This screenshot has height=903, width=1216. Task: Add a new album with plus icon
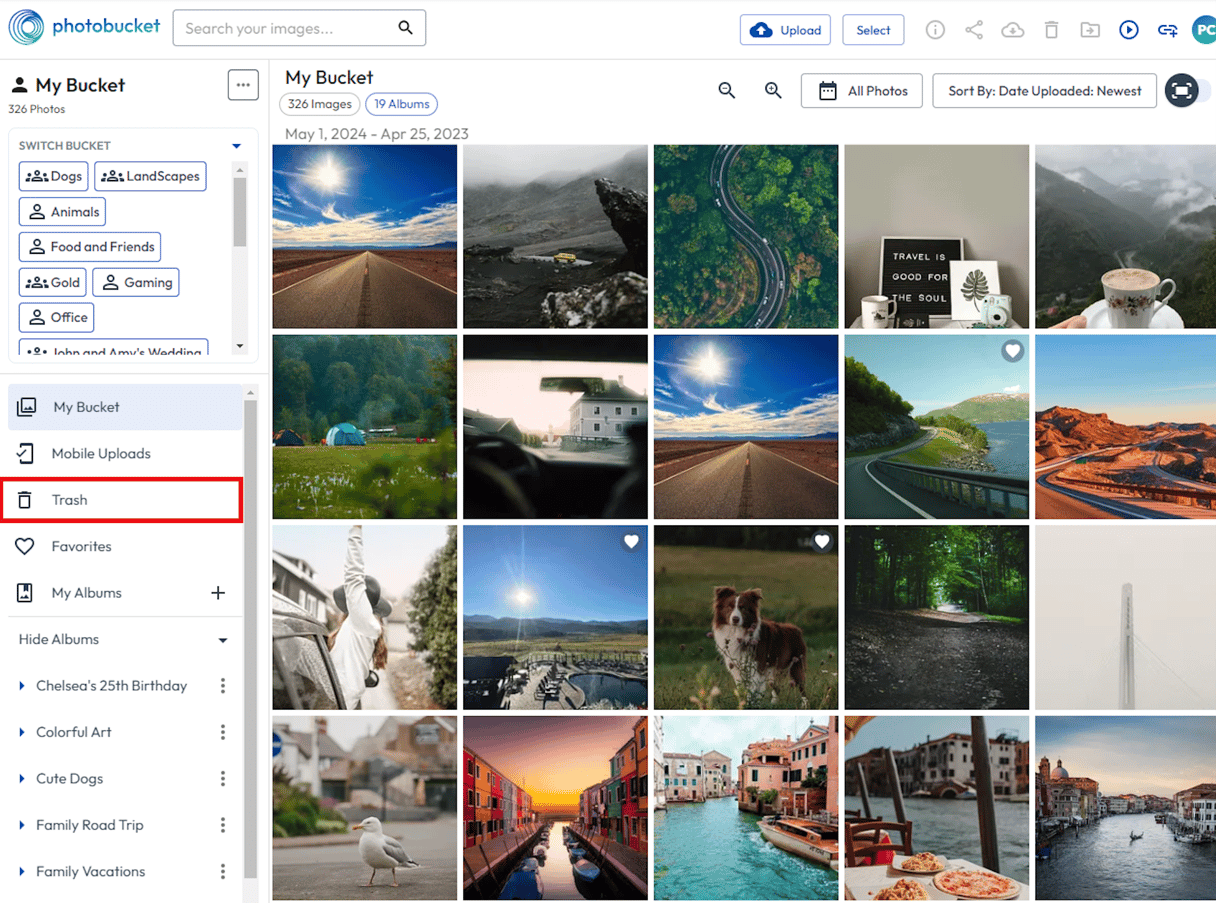click(x=218, y=593)
